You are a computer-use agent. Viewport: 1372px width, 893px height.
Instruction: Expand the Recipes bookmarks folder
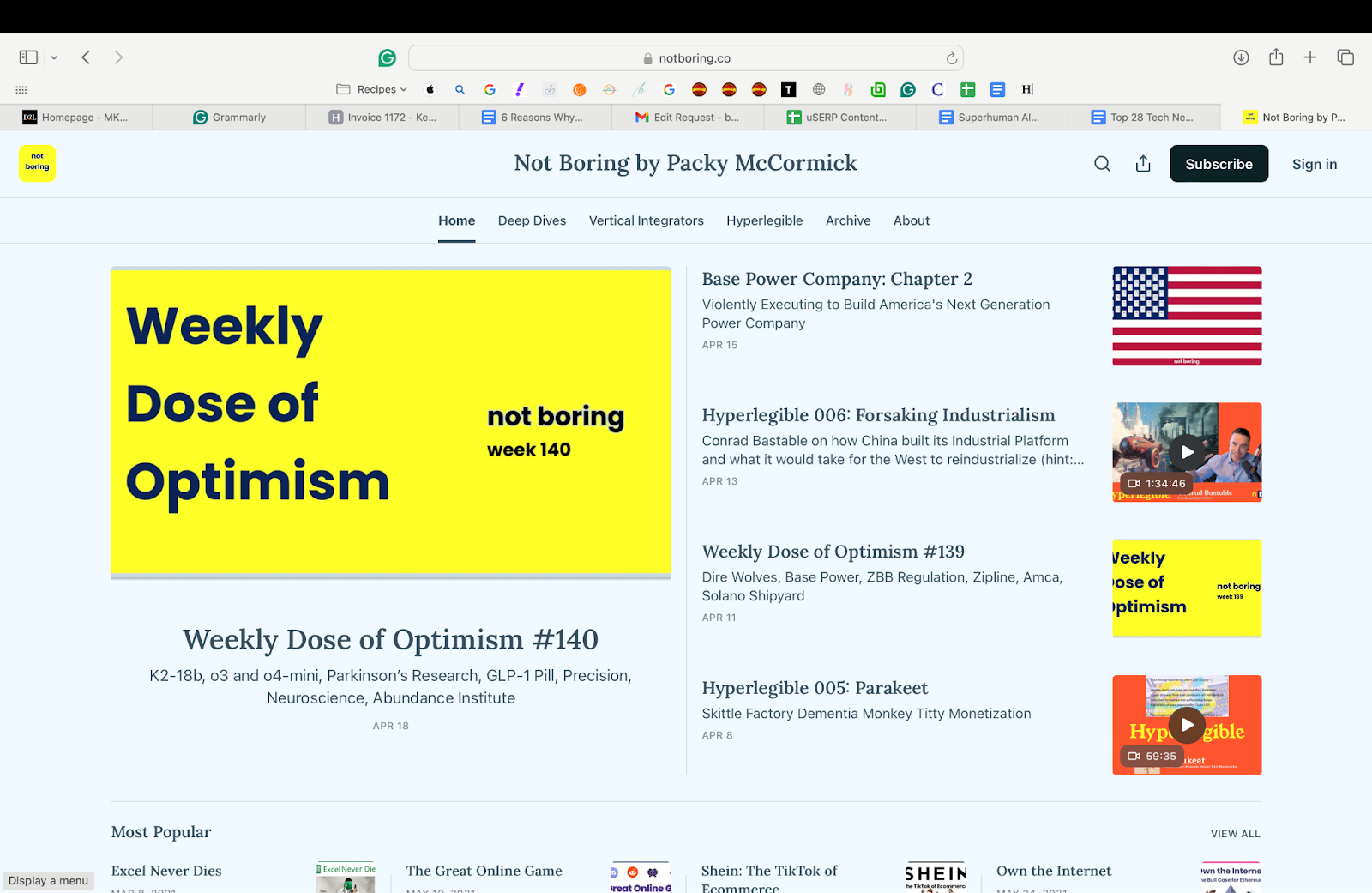click(x=372, y=89)
